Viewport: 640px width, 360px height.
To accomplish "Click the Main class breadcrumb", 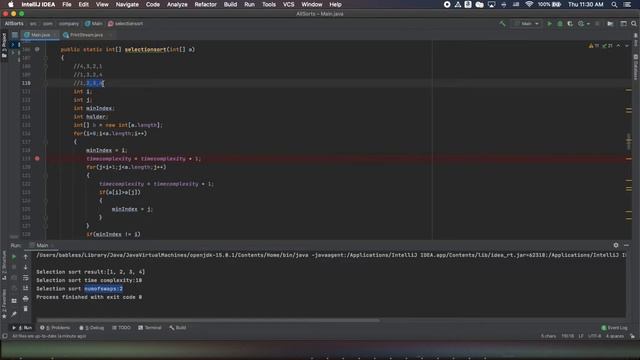I will point(94,24).
